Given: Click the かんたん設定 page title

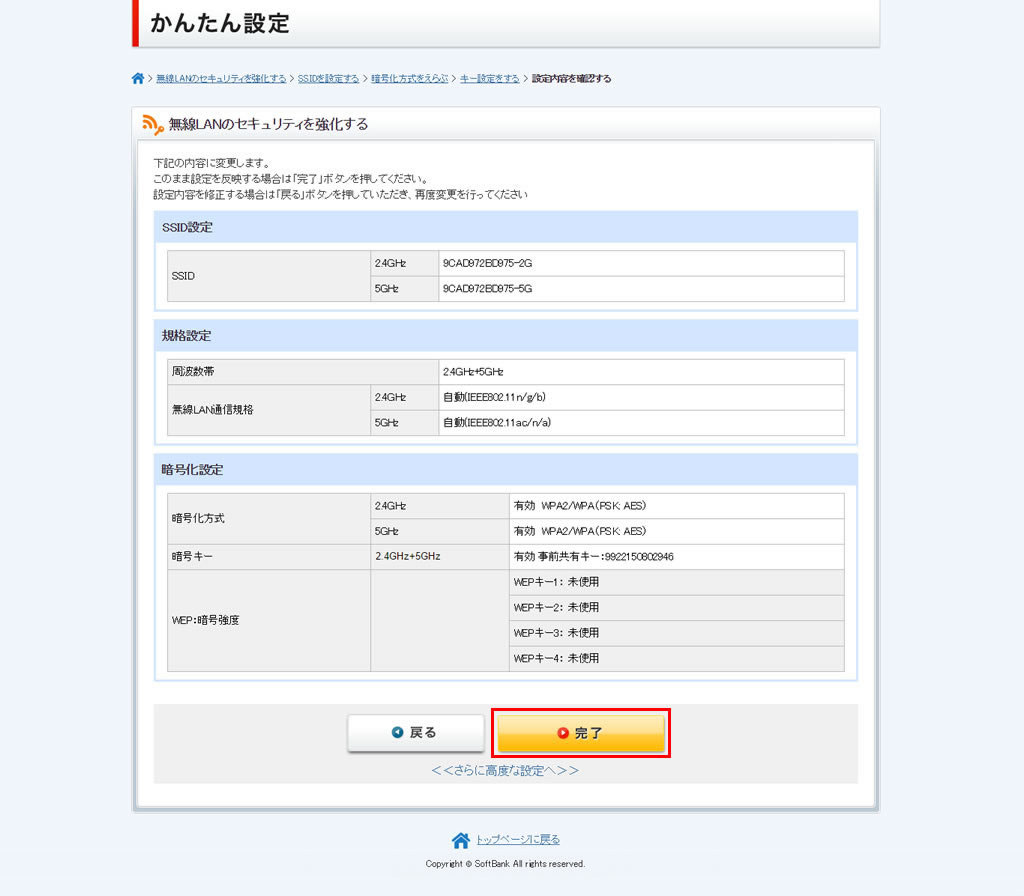Looking at the screenshot, I should 220,24.
